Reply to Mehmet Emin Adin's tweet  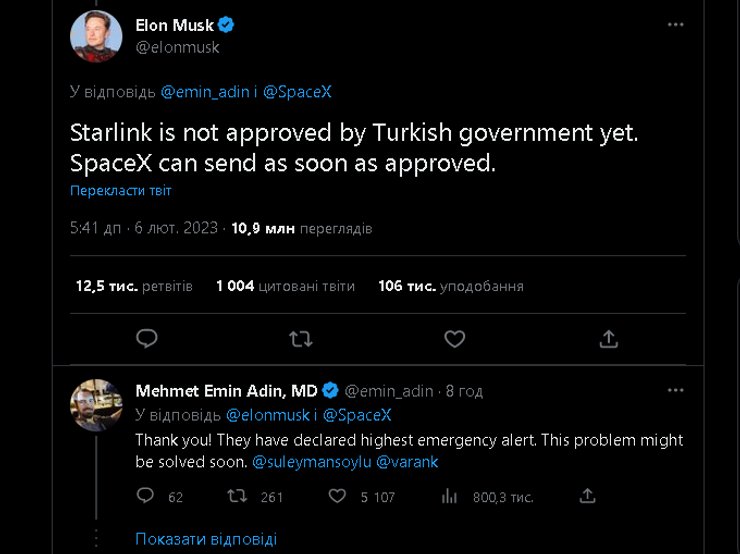[146, 496]
